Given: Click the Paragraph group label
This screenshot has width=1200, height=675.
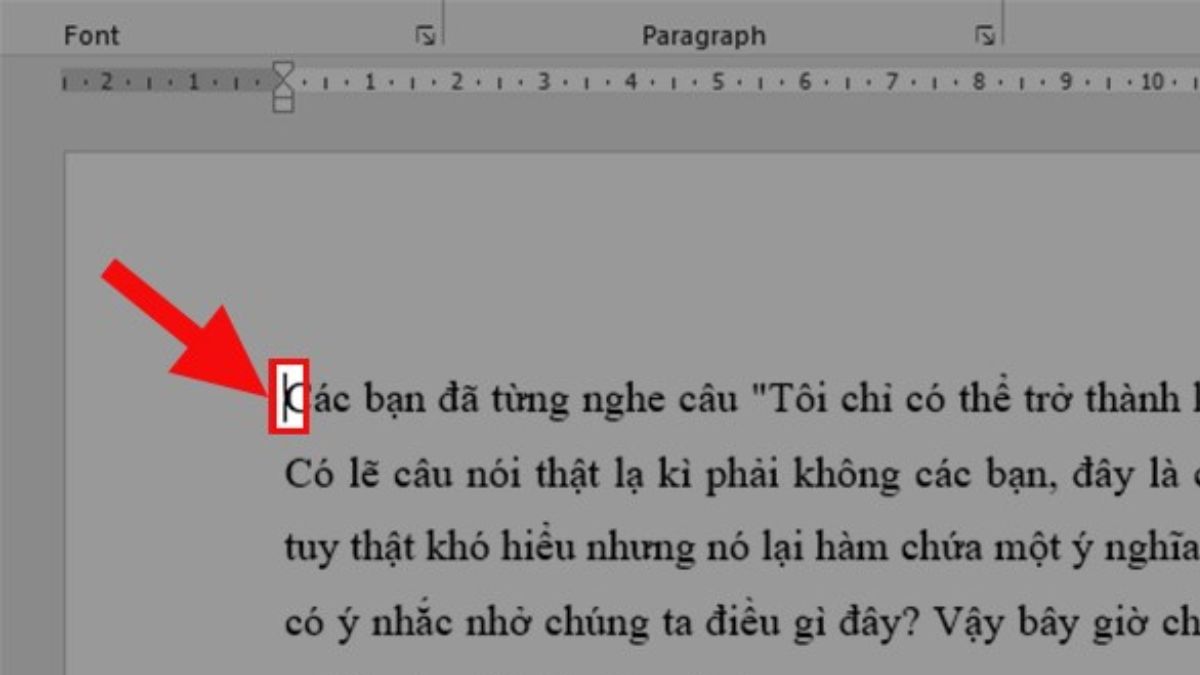Looking at the screenshot, I should 703,37.
